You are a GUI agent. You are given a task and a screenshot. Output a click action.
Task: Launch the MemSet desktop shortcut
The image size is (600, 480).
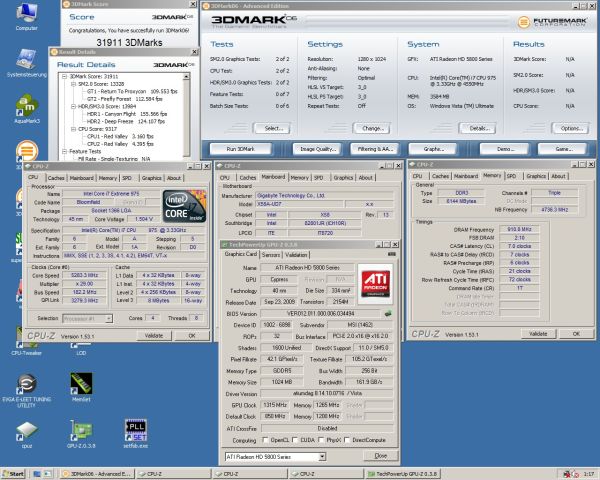pyautogui.click(x=81, y=387)
